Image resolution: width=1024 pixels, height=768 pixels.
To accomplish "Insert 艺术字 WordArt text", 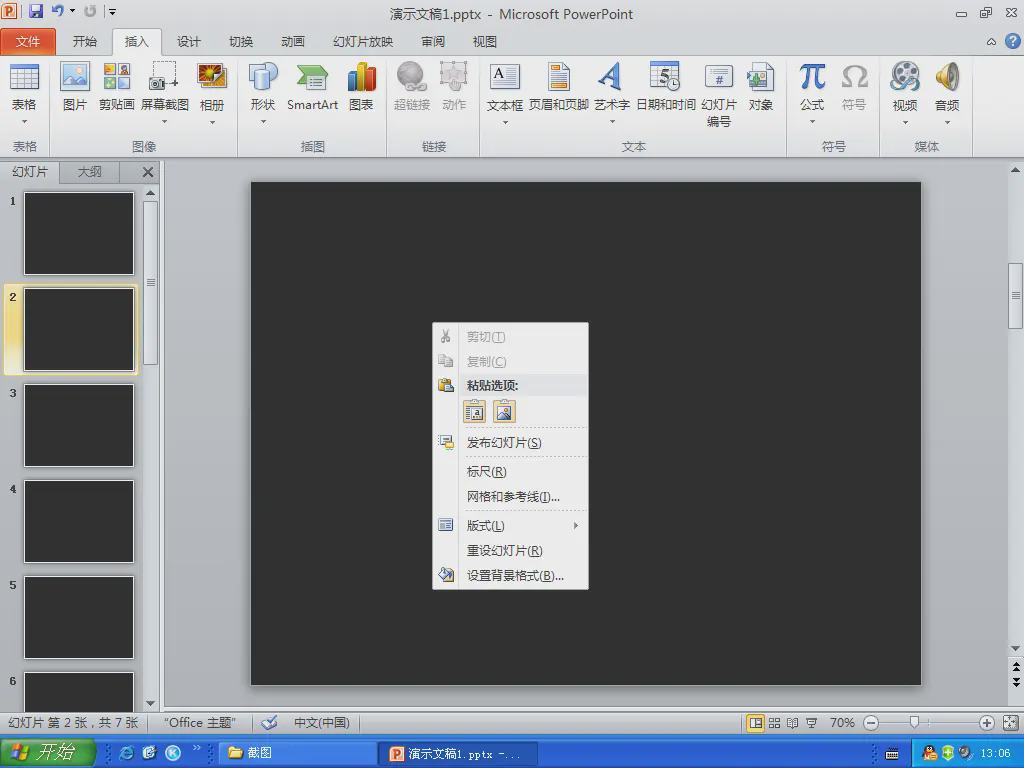I will click(611, 87).
